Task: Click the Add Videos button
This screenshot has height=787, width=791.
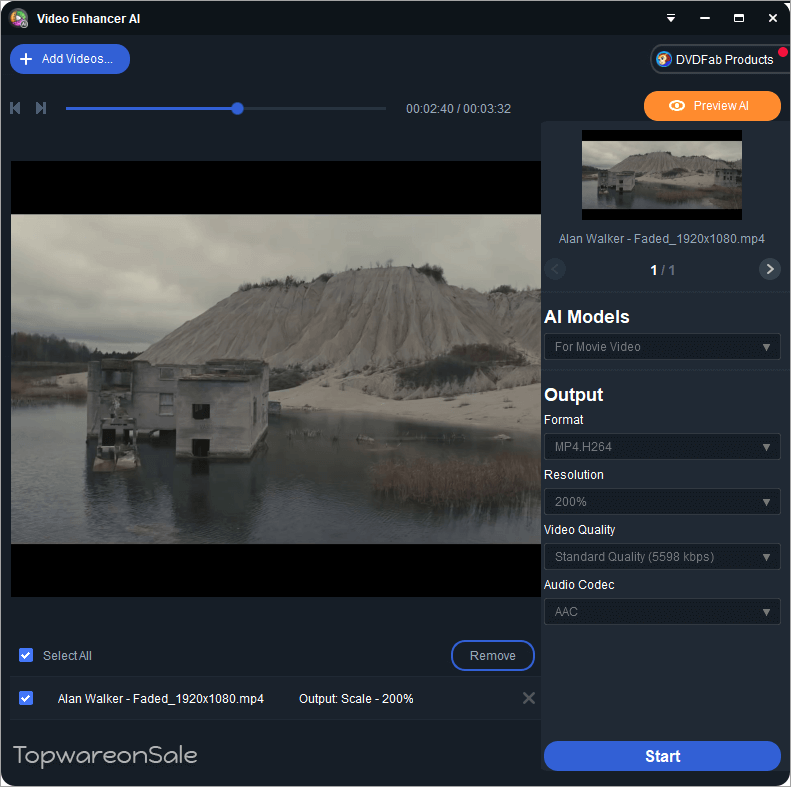Action: (70, 59)
